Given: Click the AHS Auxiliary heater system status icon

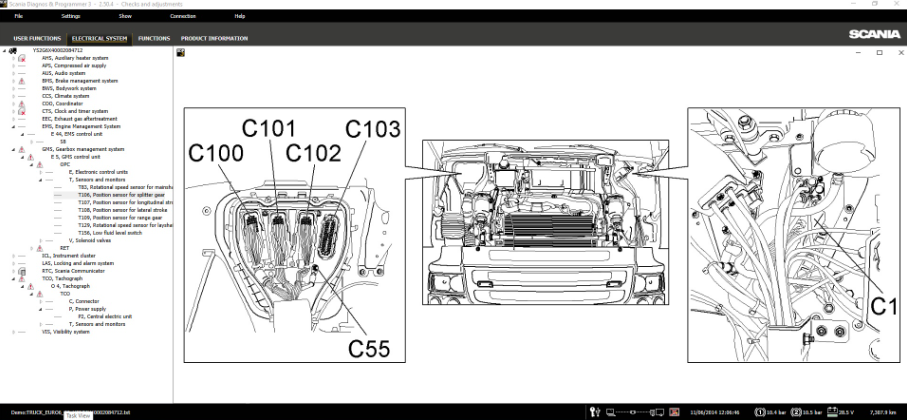Looking at the screenshot, I should [21, 58].
